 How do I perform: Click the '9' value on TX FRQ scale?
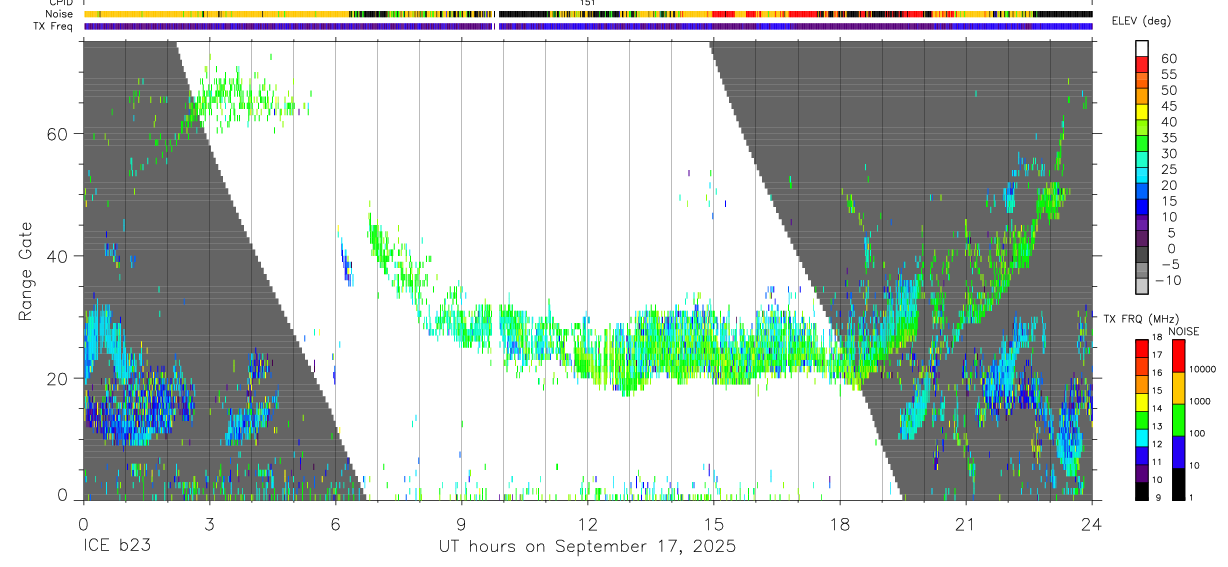(1159, 497)
